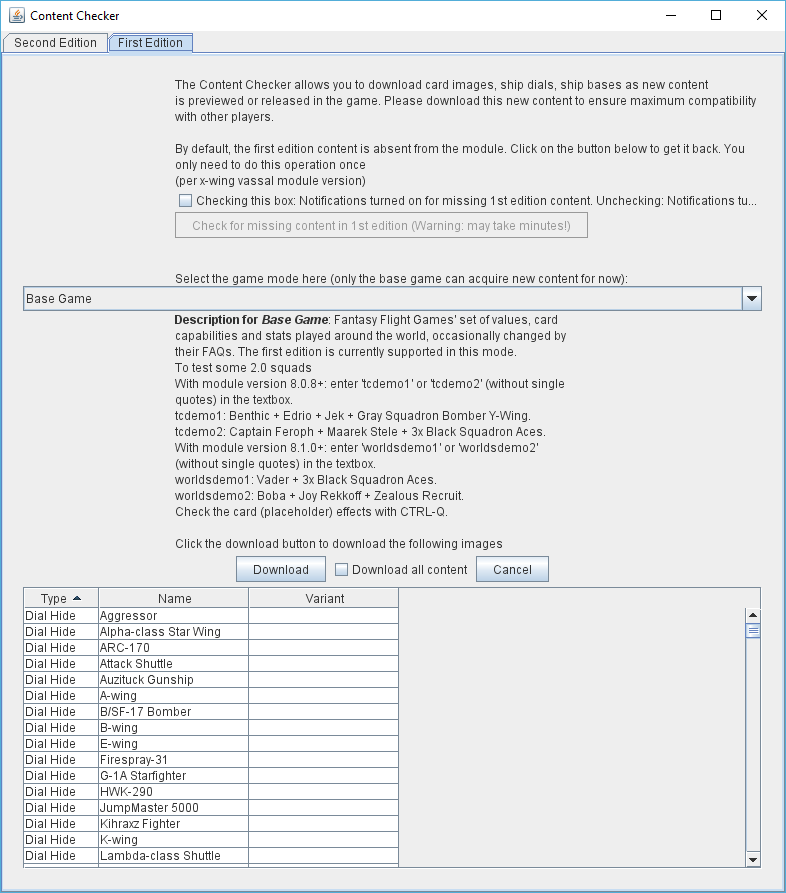Select the JumpMaster 5000 row
The height and width of the screenshot is (893, 786).
[211, 808]
